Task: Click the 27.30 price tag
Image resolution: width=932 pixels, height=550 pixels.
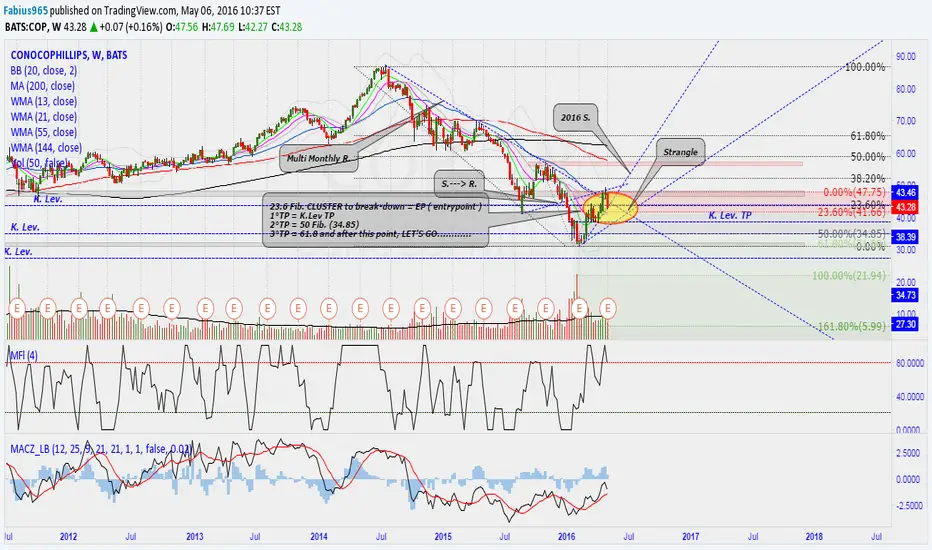Action: coord(905,324)
